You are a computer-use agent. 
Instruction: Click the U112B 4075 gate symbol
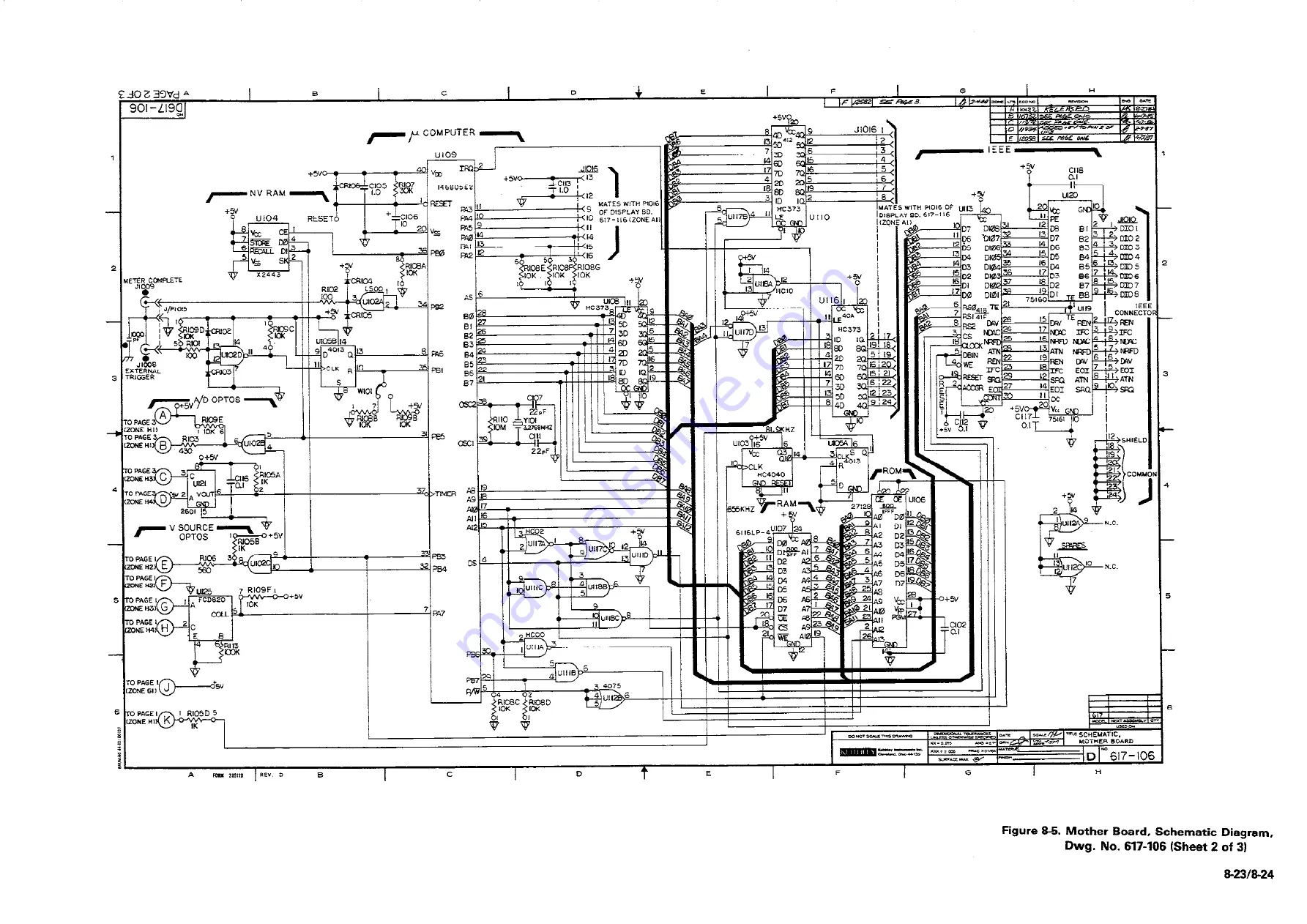click(x=612, y=698)
